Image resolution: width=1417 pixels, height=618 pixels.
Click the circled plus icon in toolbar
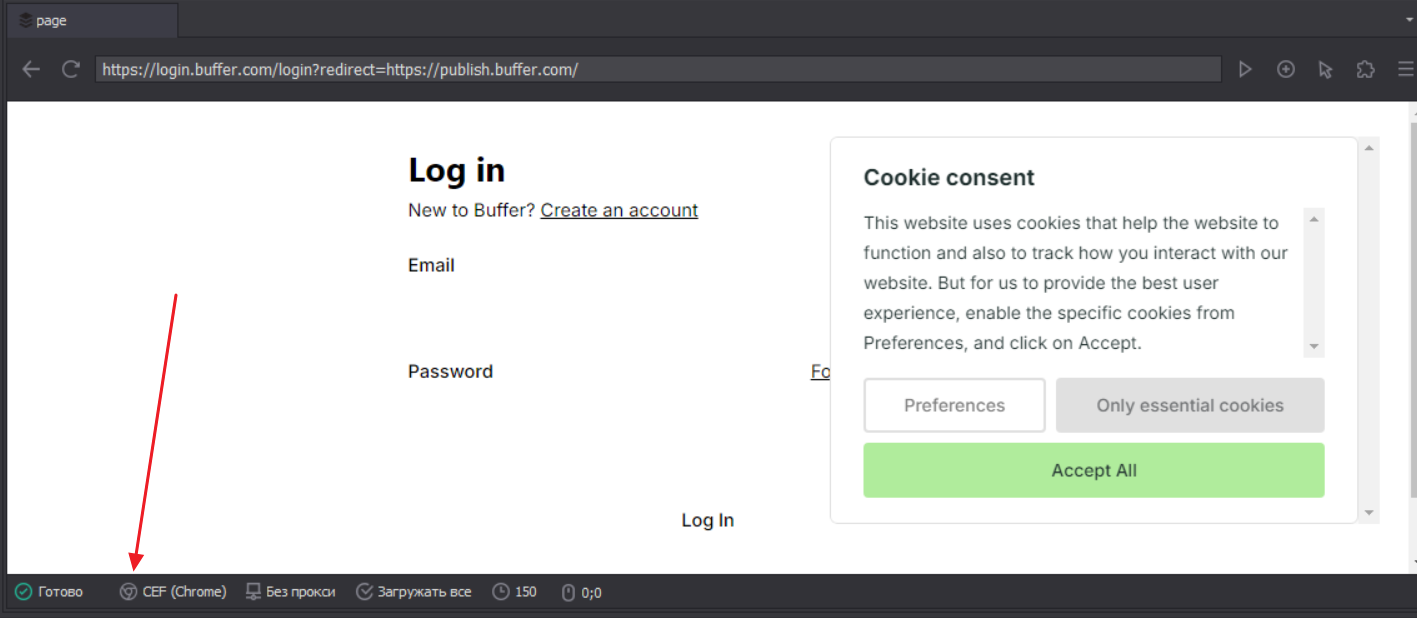1286,69
